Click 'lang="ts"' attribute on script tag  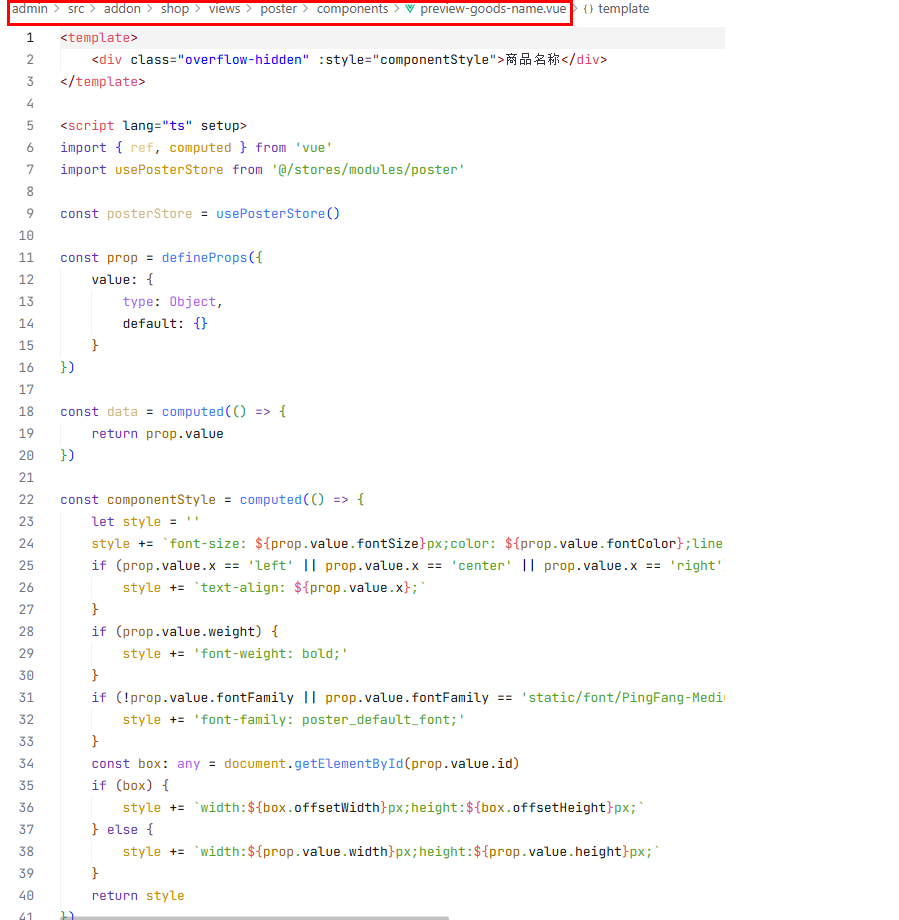[157, 126]
